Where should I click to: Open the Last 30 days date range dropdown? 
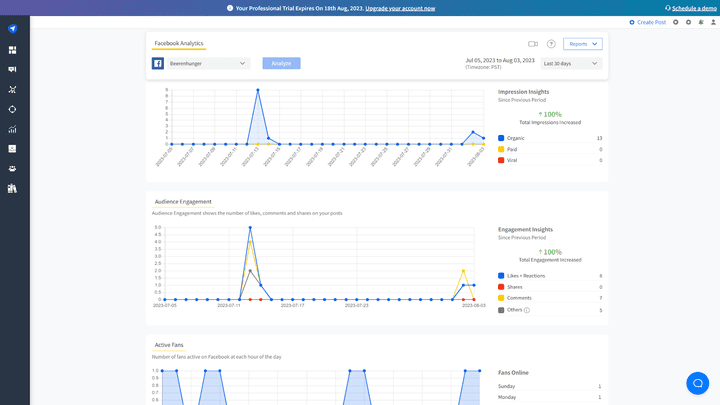pyautogui.click(x=571, y=63)
